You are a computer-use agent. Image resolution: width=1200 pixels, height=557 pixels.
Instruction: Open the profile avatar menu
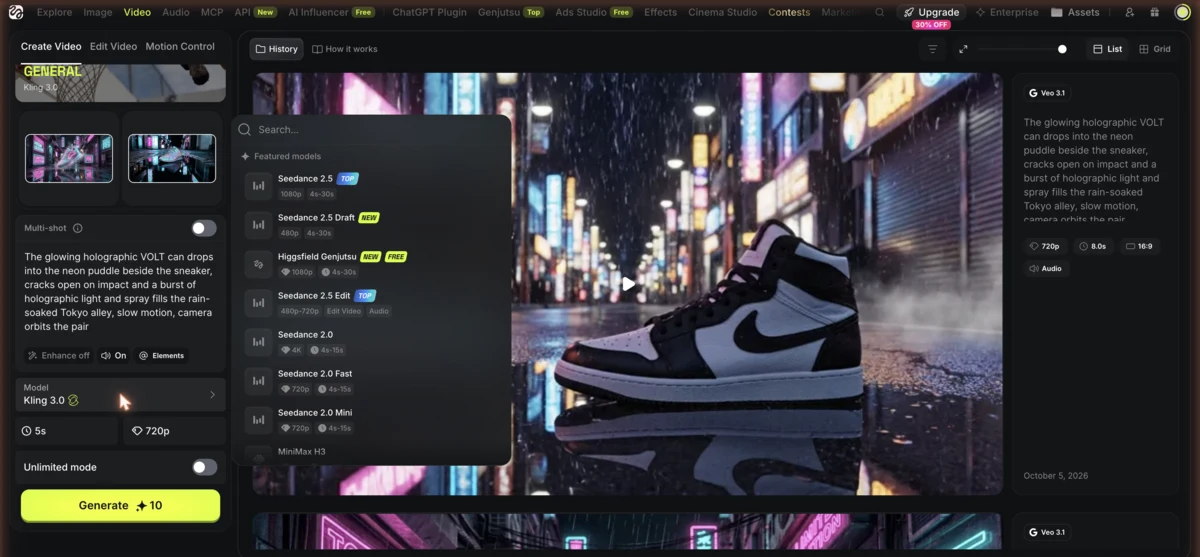pos(1182,12)
